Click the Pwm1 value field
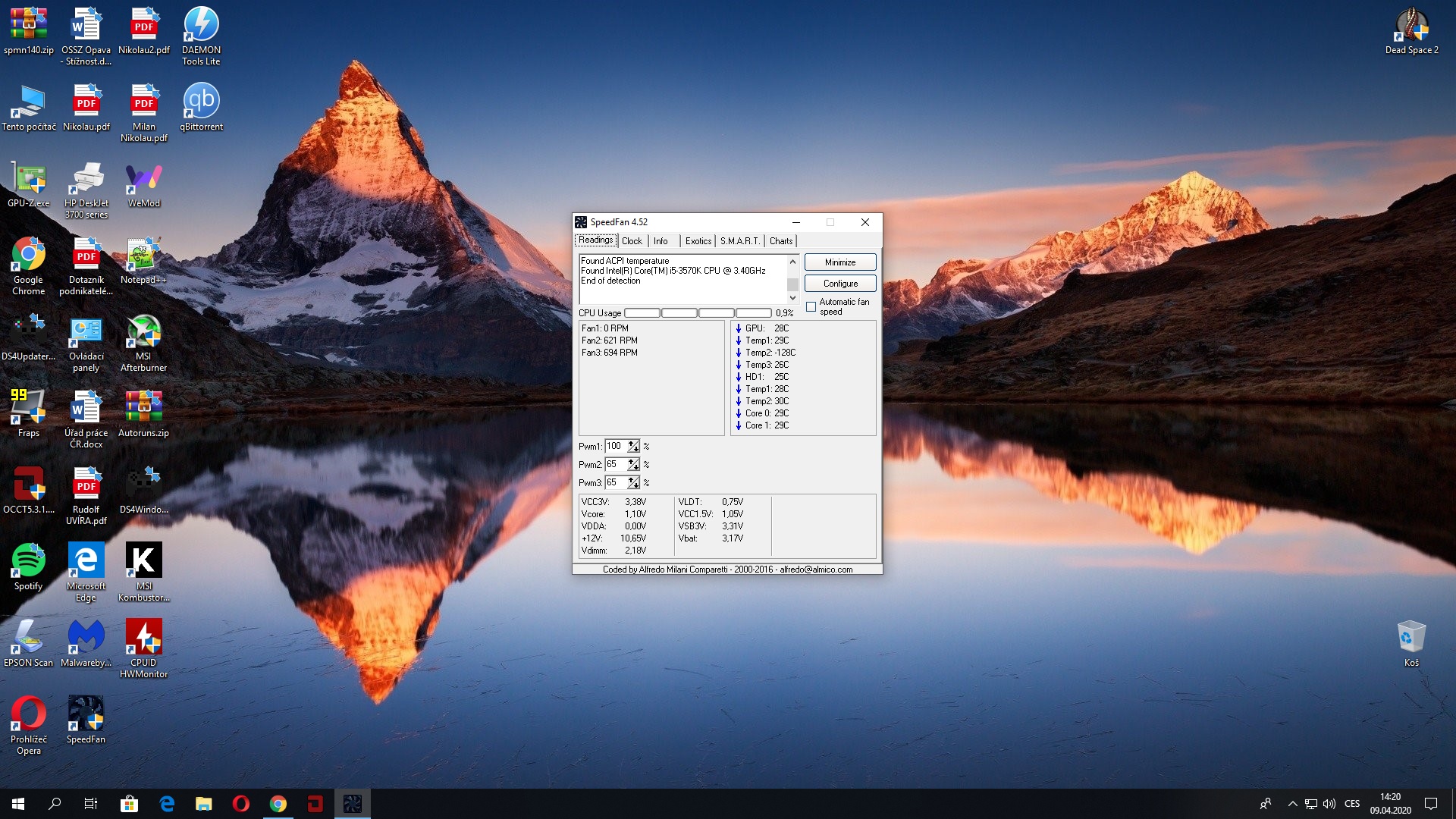Image resolution: width=1456 pixels, height=819 pixels. (615, 447)
